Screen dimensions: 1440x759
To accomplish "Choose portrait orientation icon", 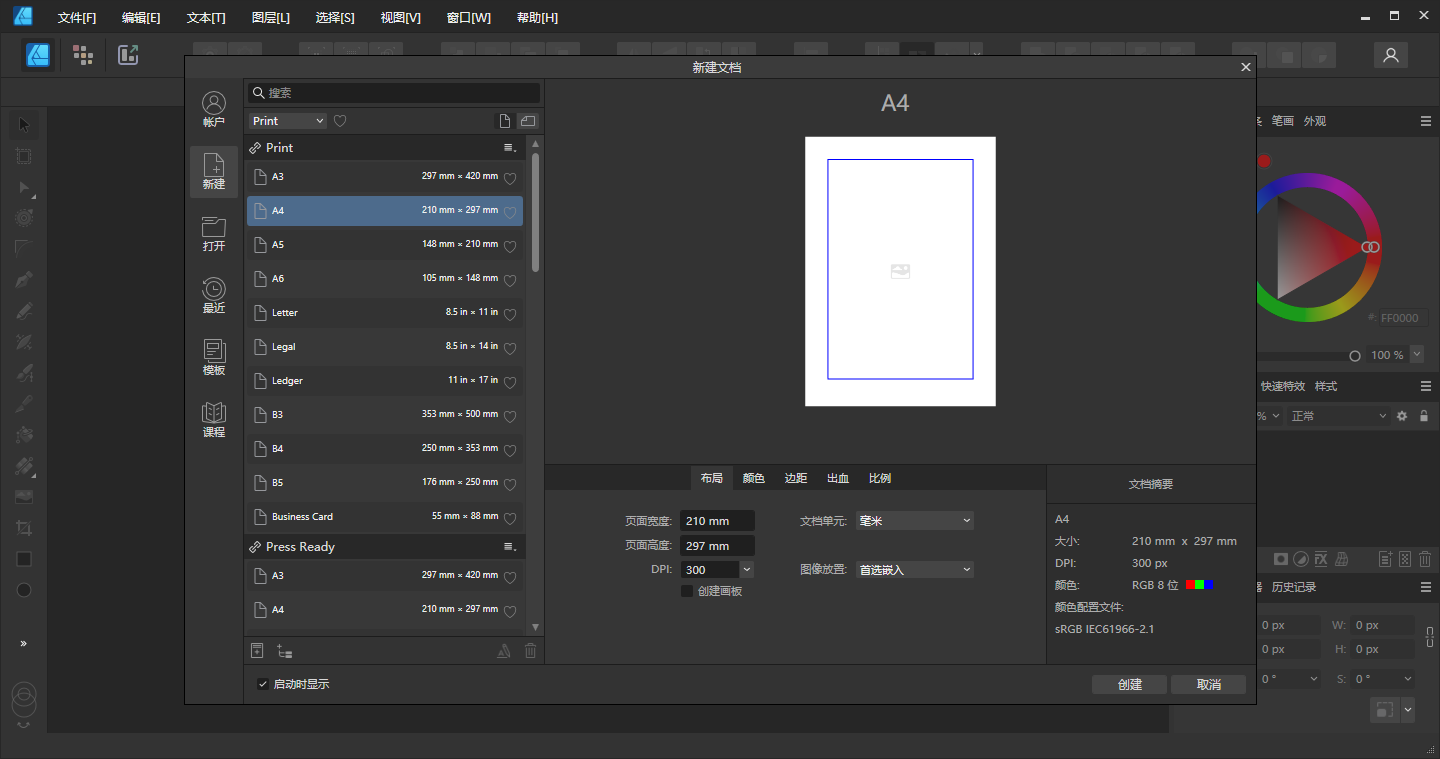I will coord(506,121).
